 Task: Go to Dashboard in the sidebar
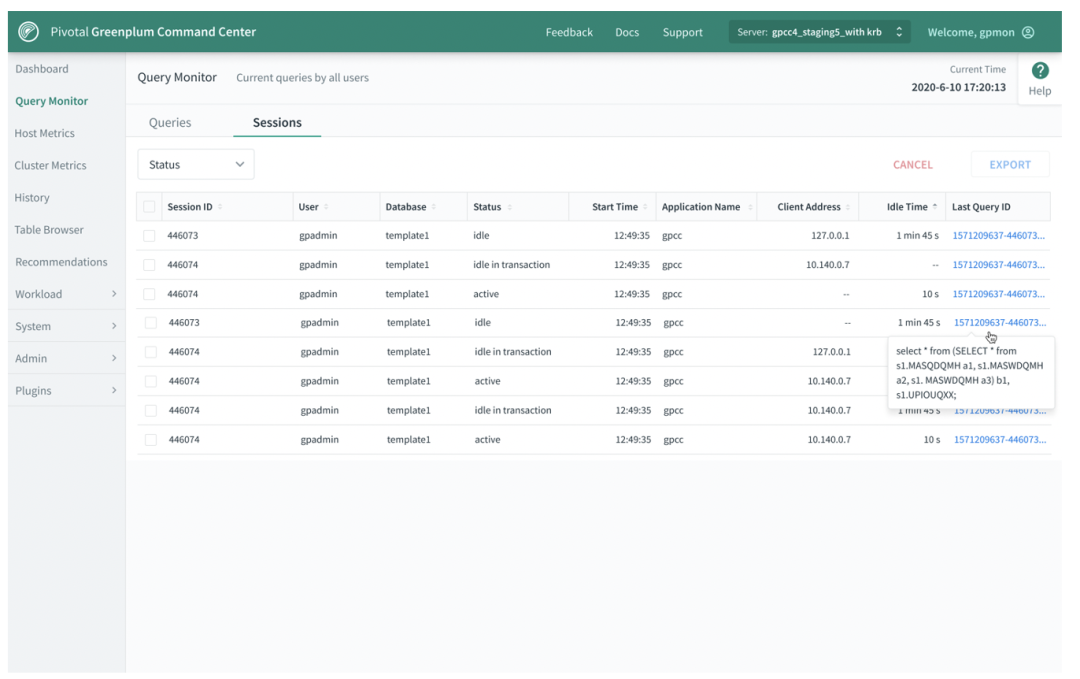coord(42,69)
